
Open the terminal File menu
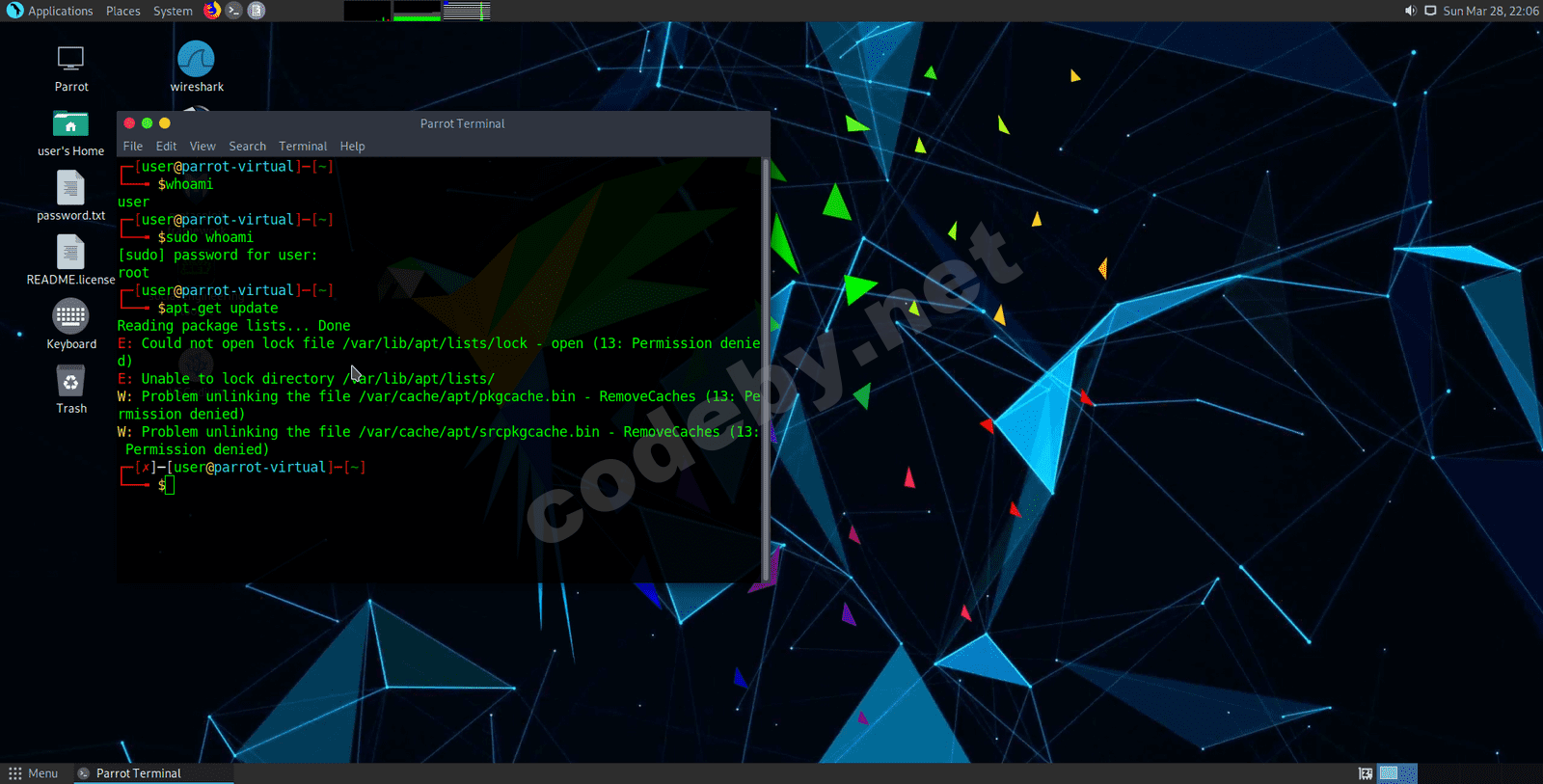(x=133, y=147)
